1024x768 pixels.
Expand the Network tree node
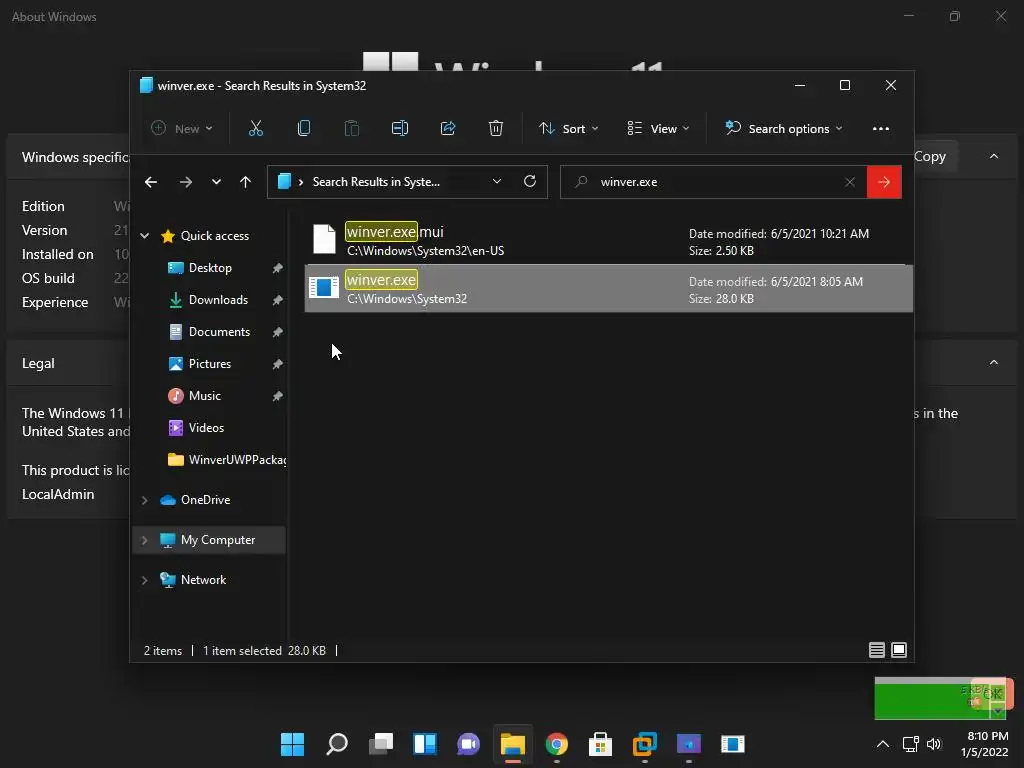coord(145,580)
